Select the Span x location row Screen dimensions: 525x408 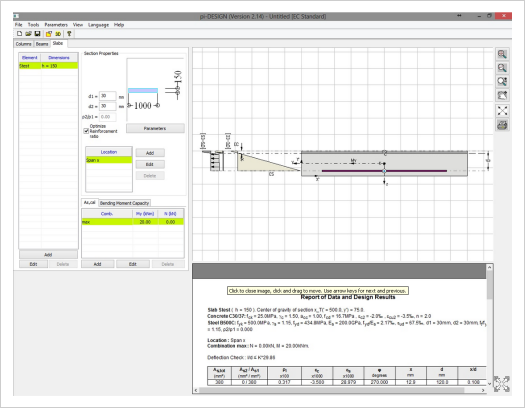click(x=109, y=160)
